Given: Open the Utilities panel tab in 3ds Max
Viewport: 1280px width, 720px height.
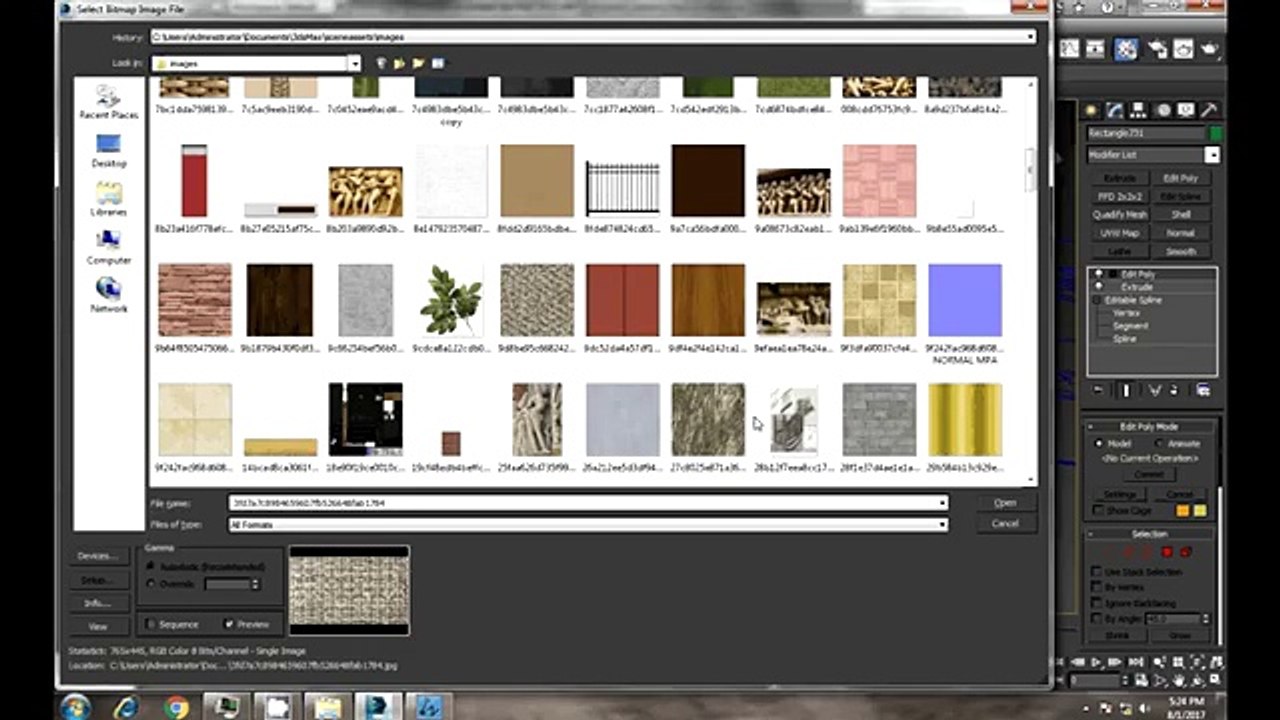Looking at the screenshot, I should pos(1209,110).
